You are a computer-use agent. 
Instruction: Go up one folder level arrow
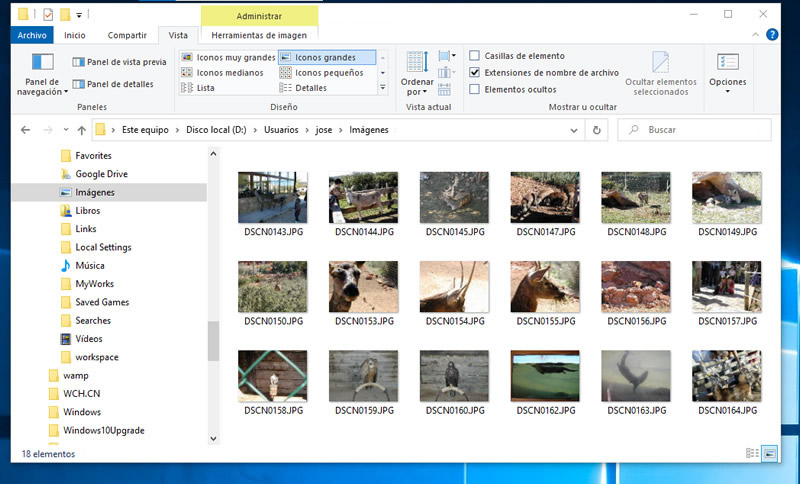coord(81,130)
